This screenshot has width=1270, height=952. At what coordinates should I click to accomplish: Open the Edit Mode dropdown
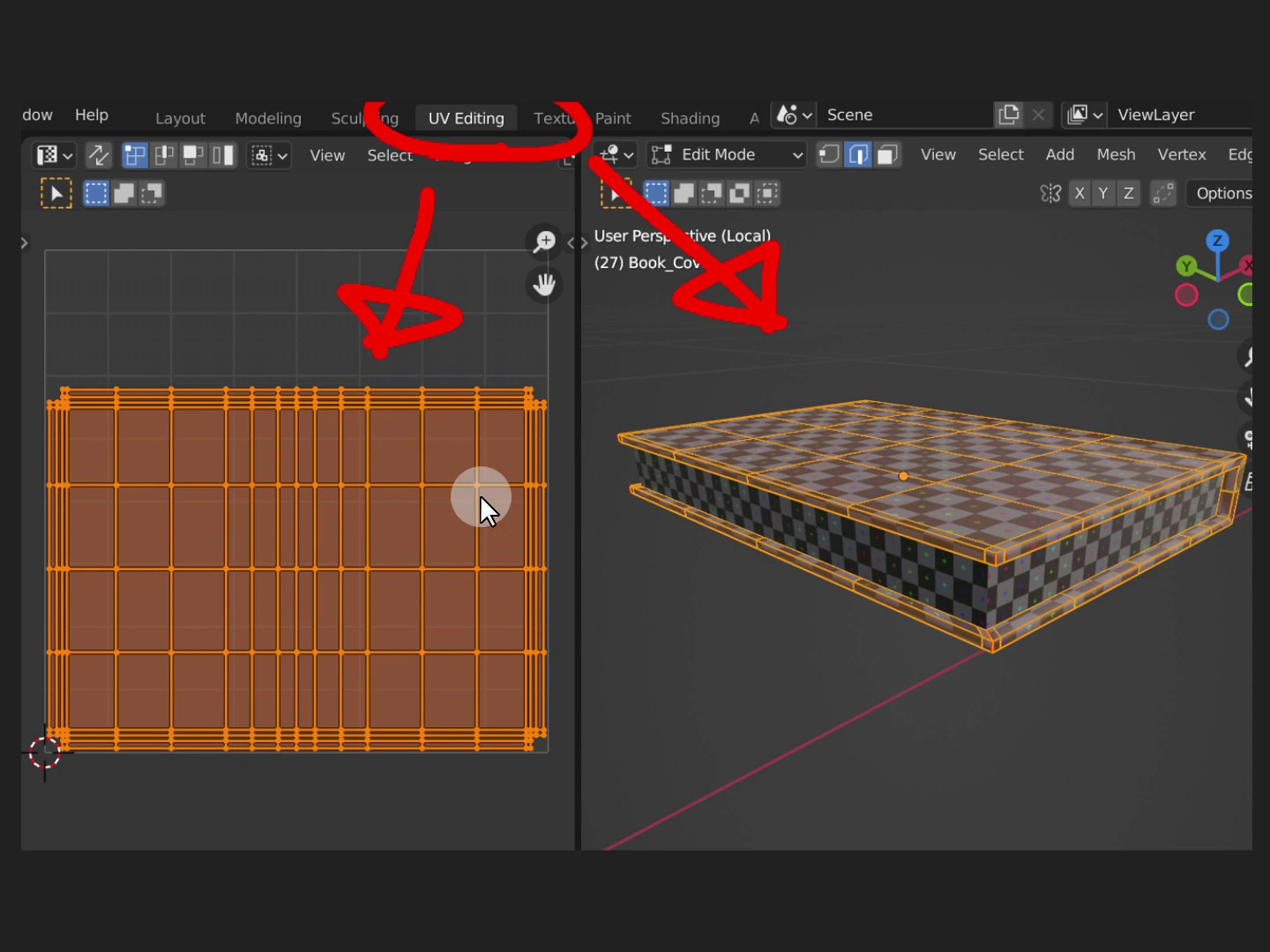pos(728,155)
